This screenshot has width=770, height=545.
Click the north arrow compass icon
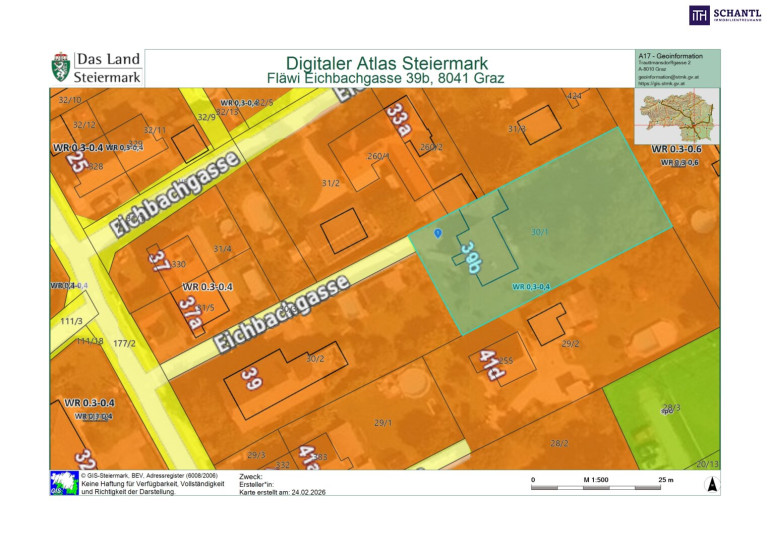pyautogui.click(x=709, y=485)
